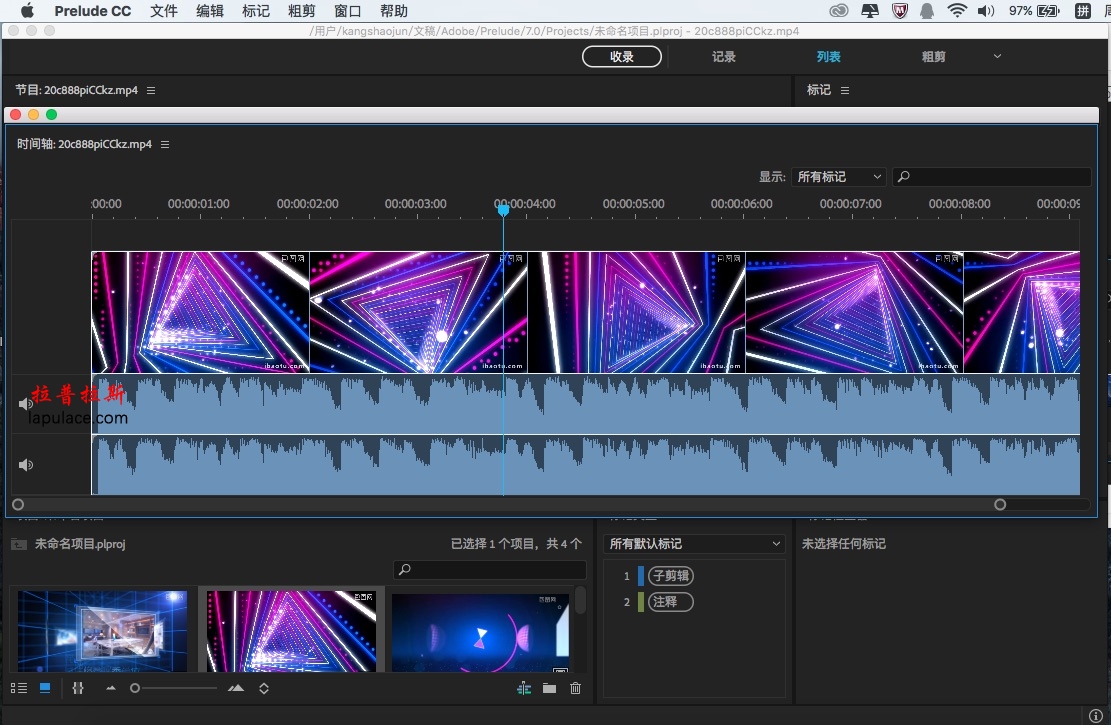Open the sort order up-down arrows
The image size is (1111, 725).
click(x=264, y=688)
